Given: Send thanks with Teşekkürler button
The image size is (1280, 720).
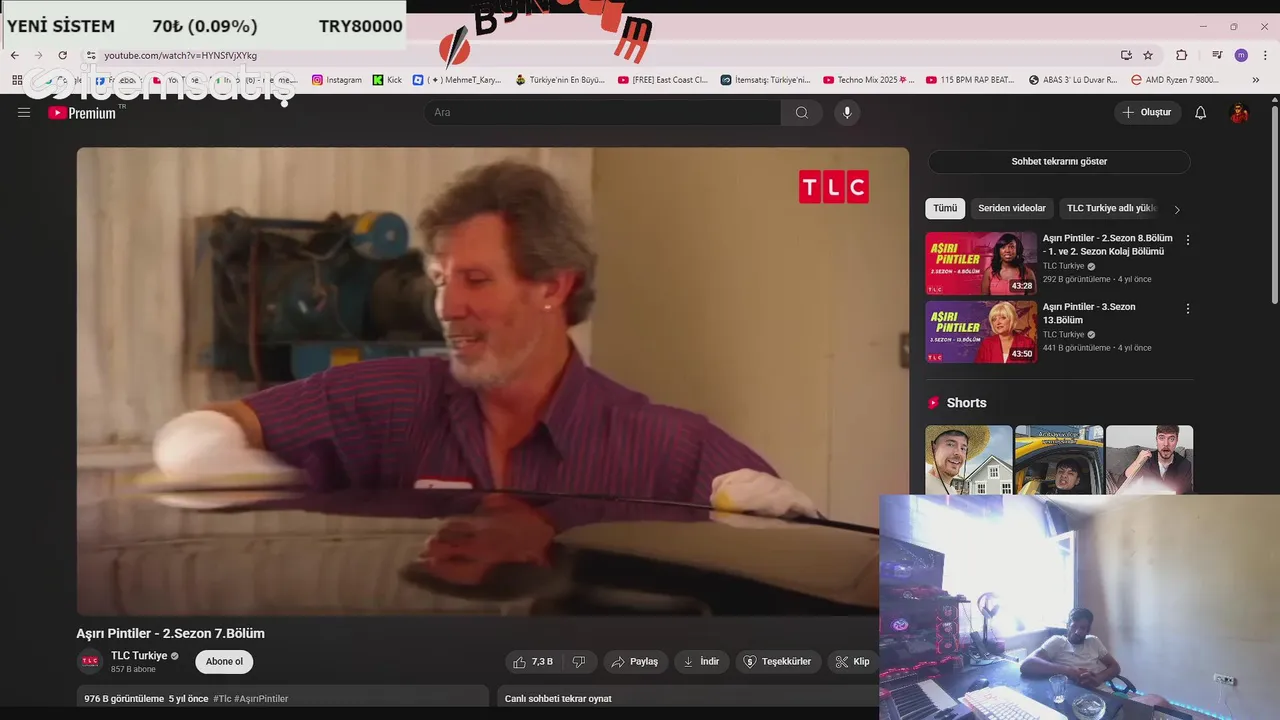Looking at the screenshot, I should coord(778,662).
